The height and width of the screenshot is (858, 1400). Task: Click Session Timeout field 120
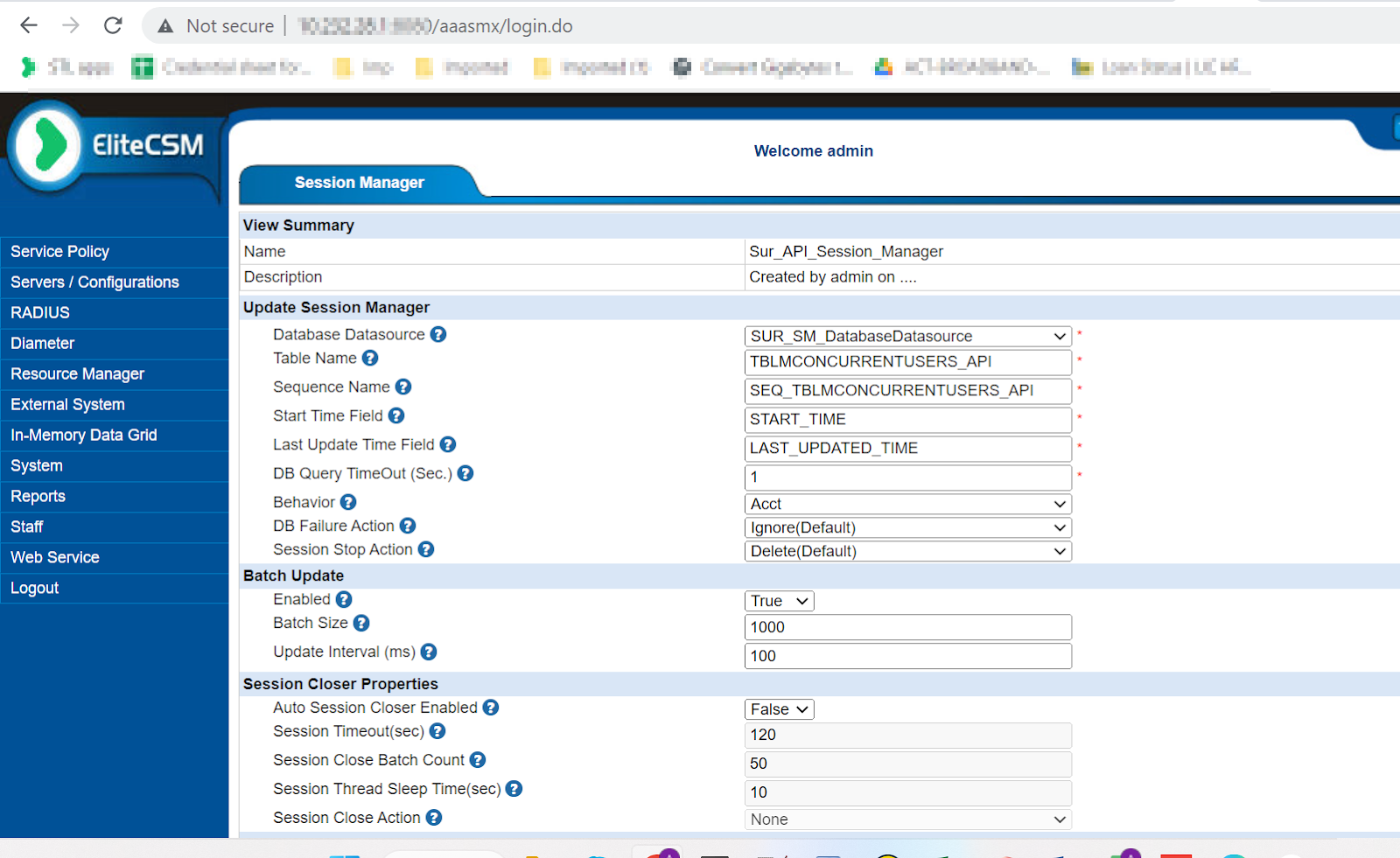908,736
